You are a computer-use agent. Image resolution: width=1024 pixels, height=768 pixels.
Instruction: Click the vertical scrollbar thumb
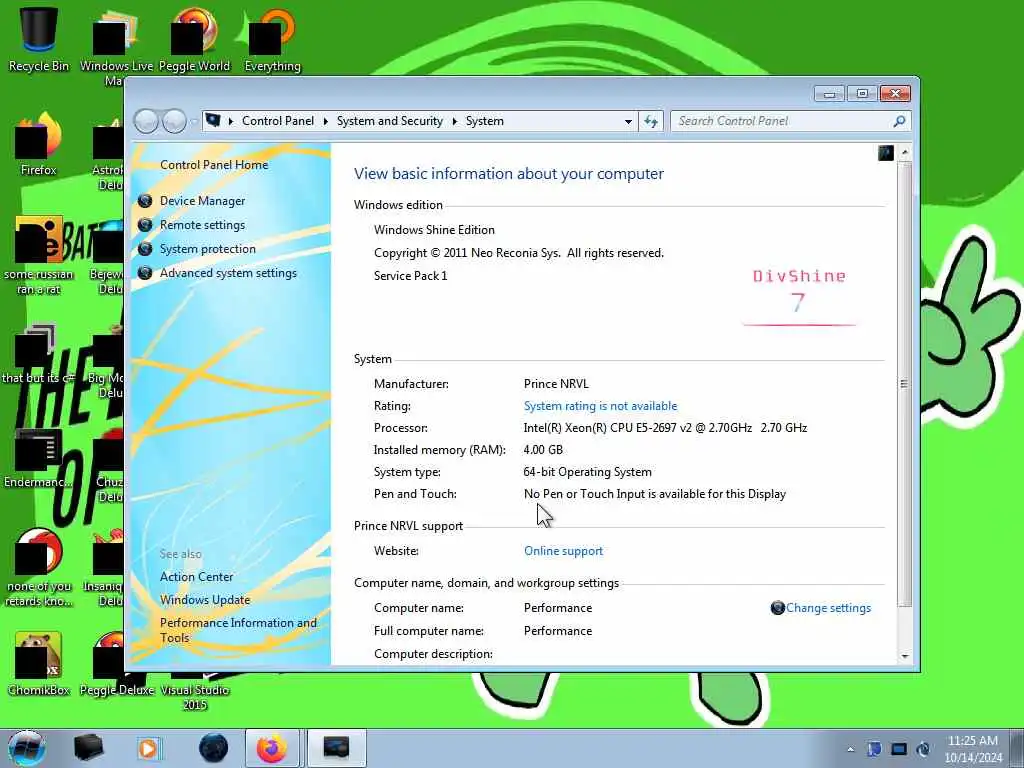pyautogui.click(x=904, y=384)
